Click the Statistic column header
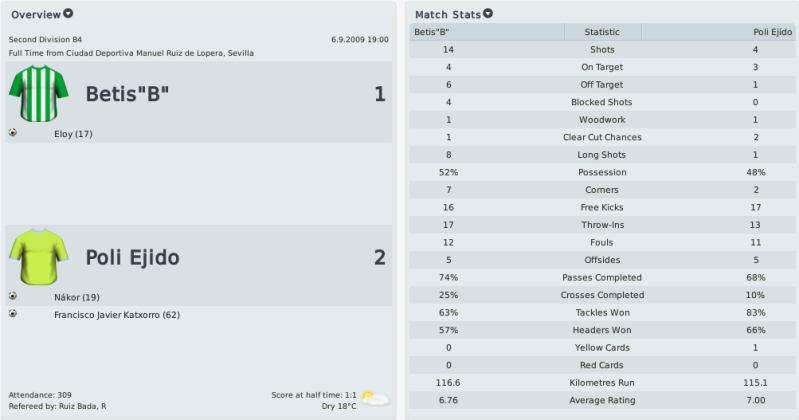 602,32
